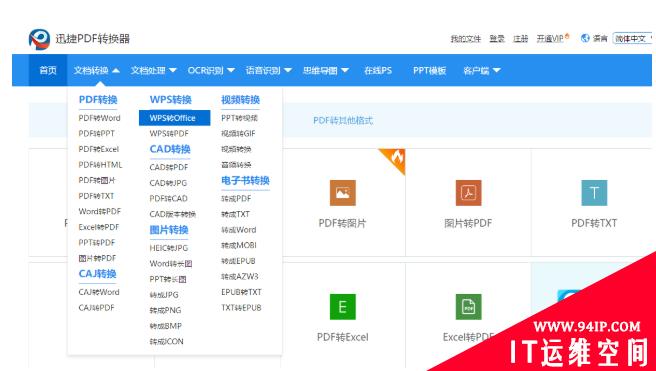Select 转成BMP menu entry

pos(166,326)
